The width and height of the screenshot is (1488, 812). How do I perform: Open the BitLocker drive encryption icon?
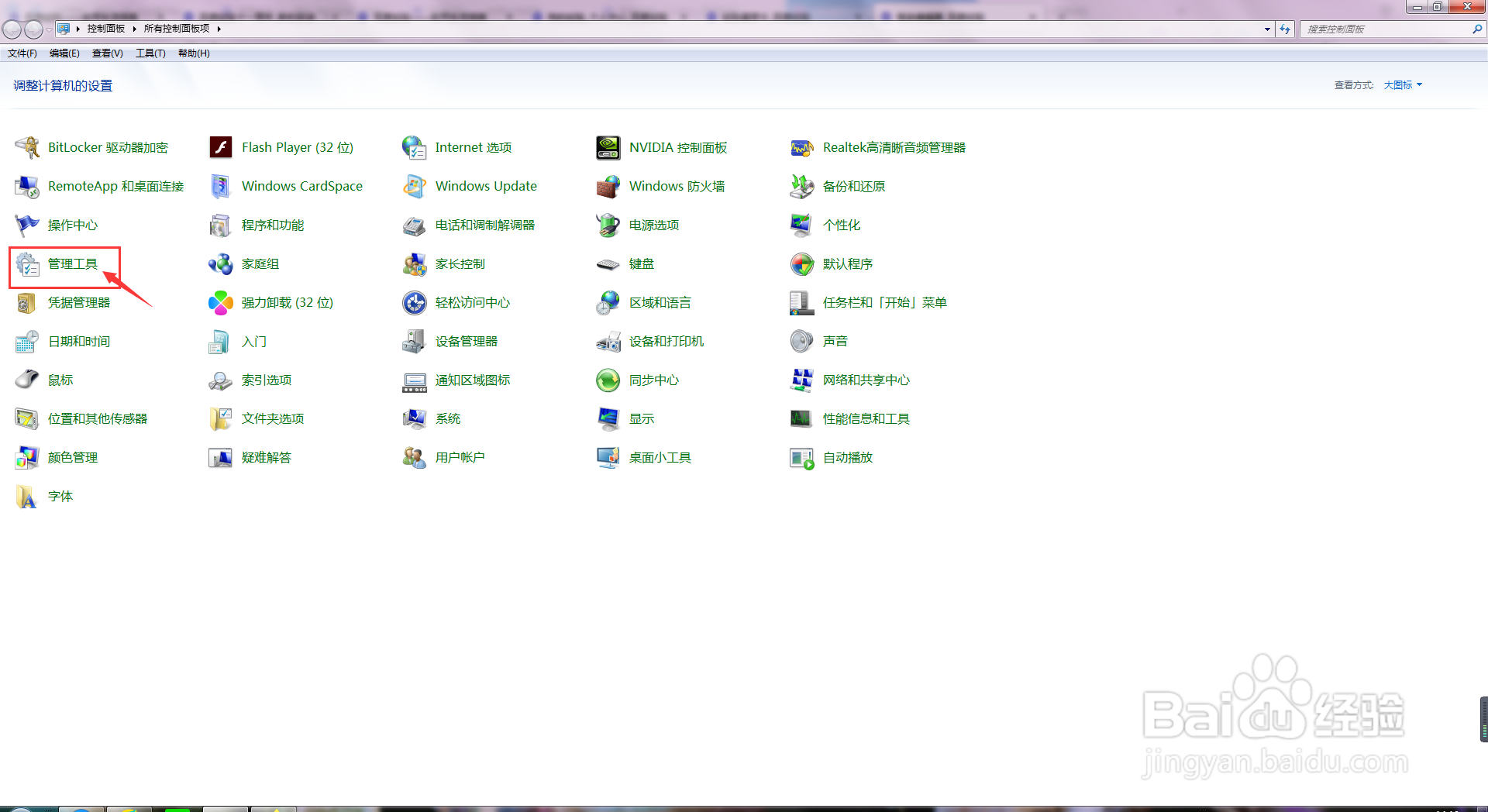click(x=27, y=147)
